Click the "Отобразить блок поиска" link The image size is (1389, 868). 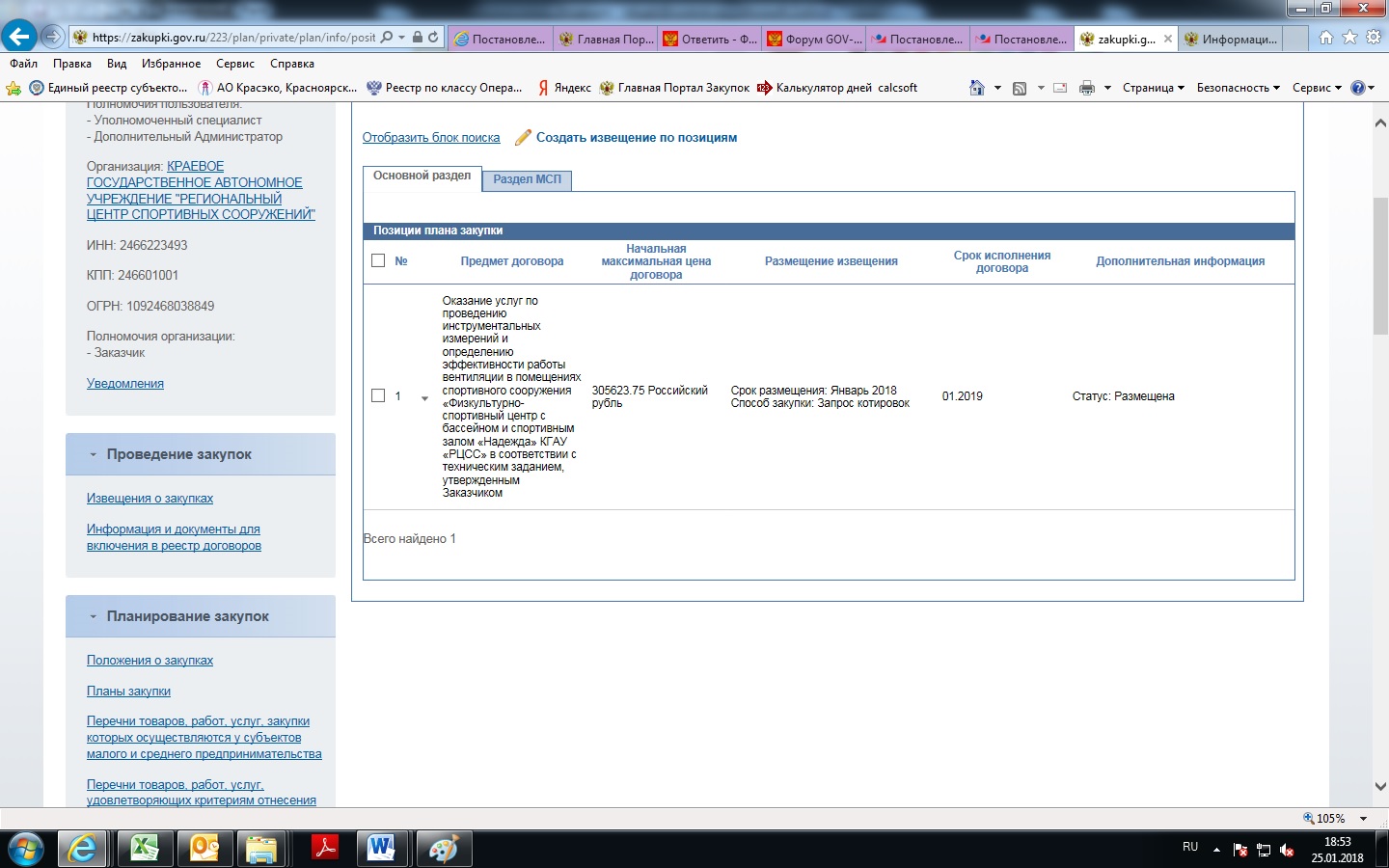[431, 138]
